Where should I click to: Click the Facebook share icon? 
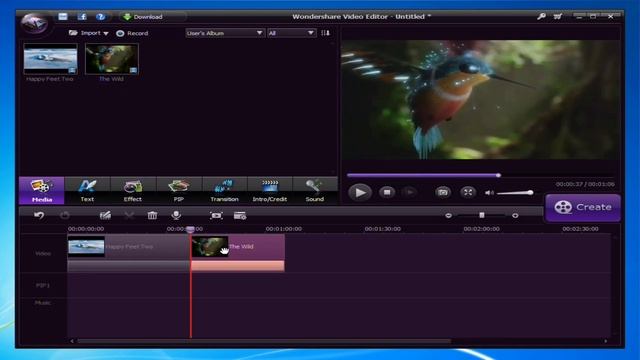pos(82,16)
